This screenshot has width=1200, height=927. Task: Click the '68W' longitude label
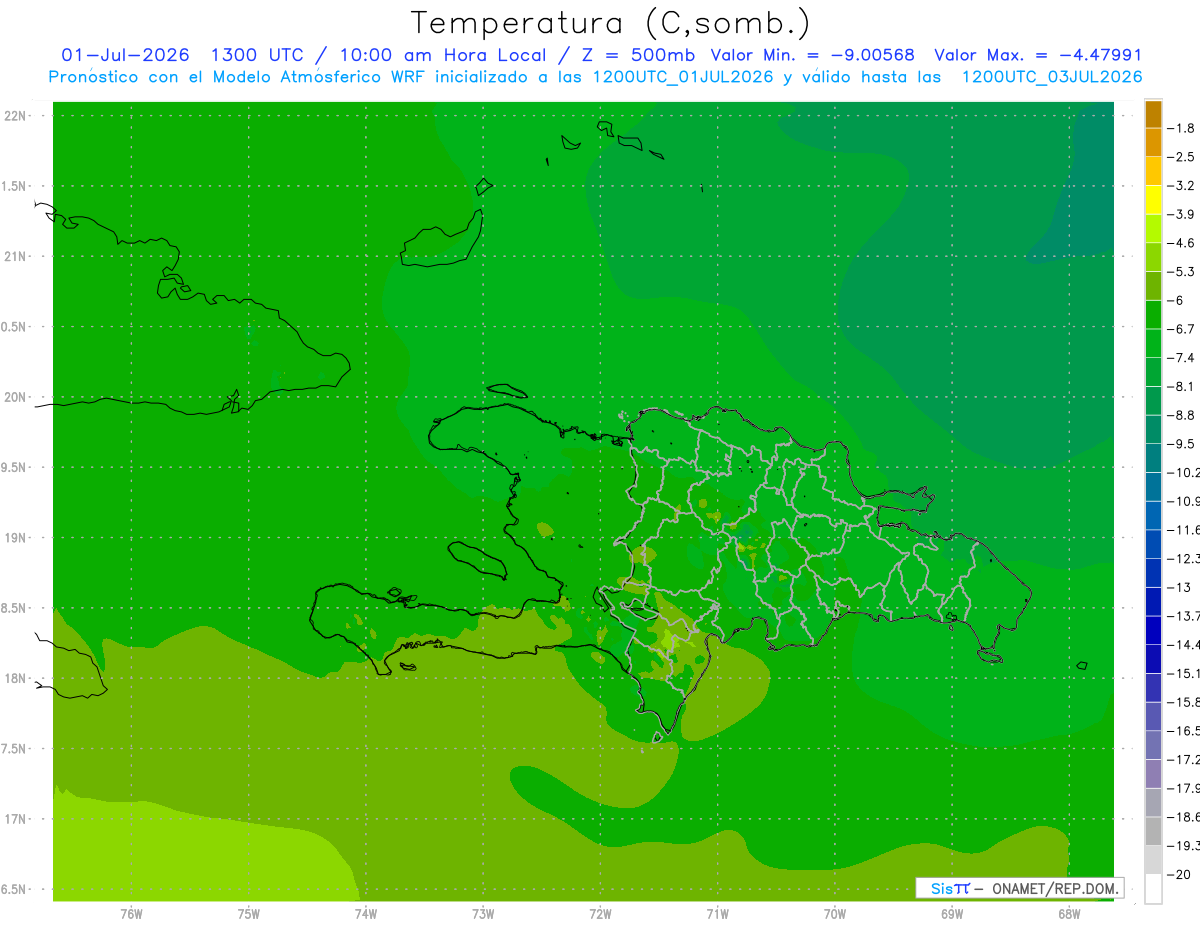1069,913
